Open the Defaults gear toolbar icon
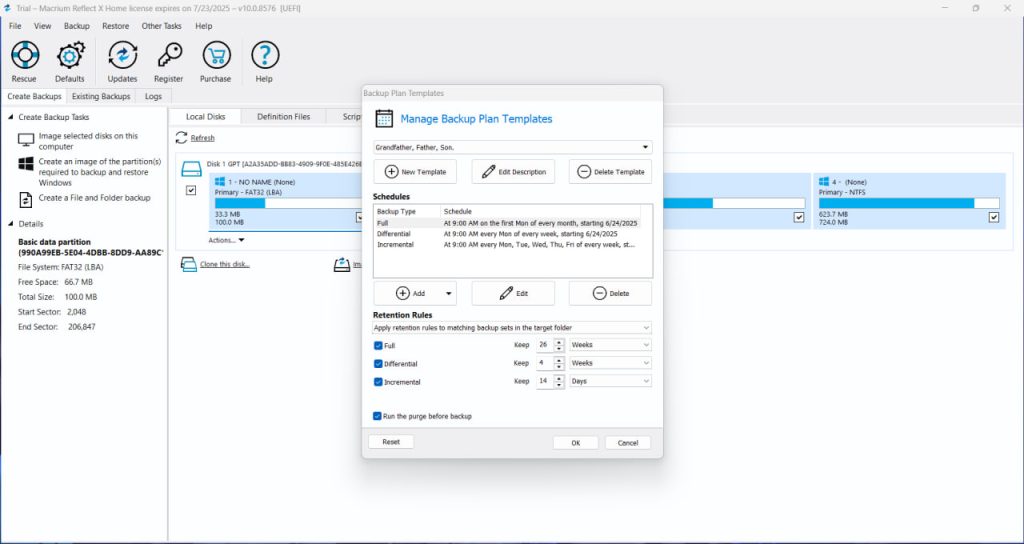 [71, 55]
